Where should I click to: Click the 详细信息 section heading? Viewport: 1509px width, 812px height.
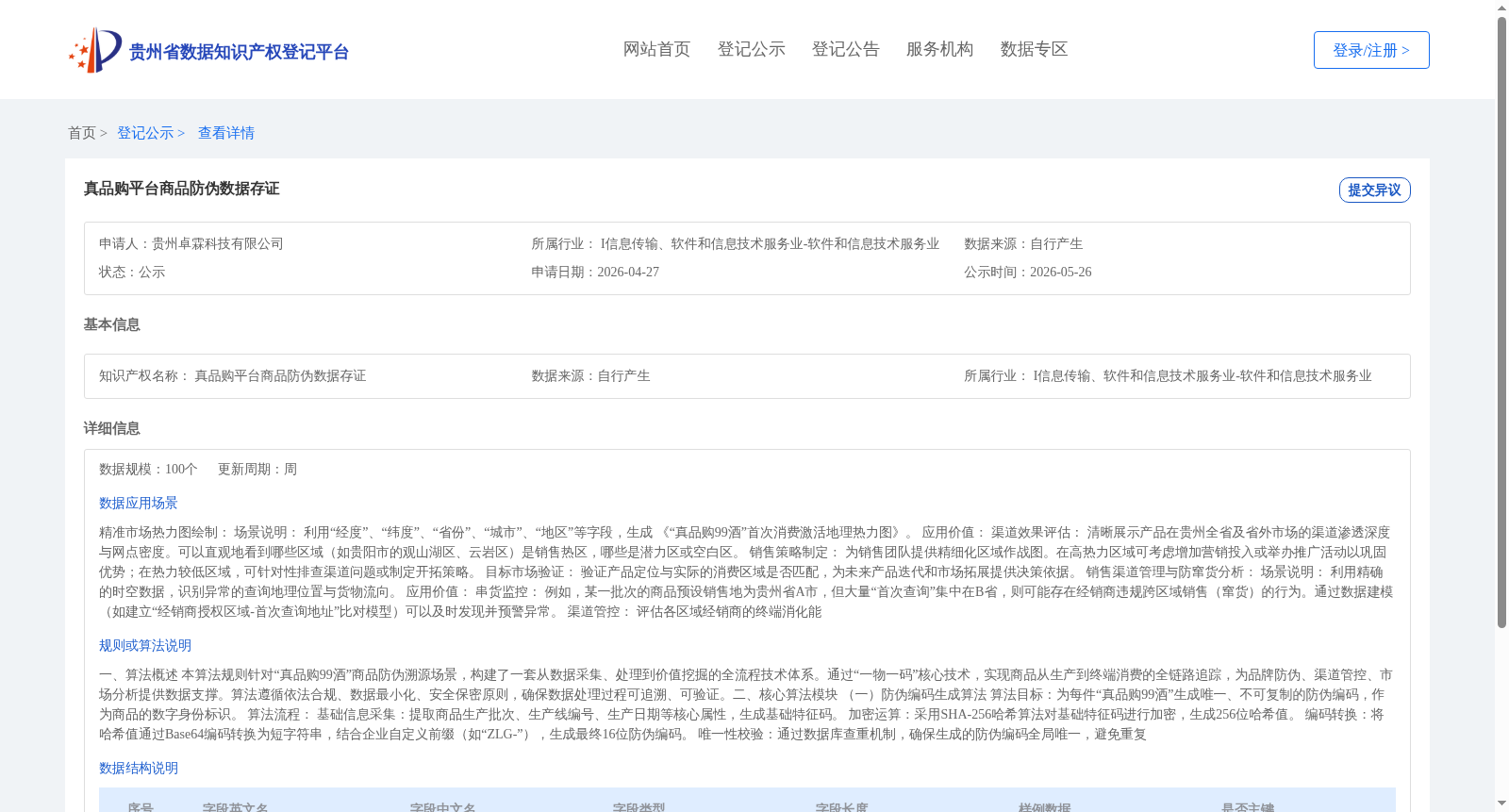[x=111, y=428]
